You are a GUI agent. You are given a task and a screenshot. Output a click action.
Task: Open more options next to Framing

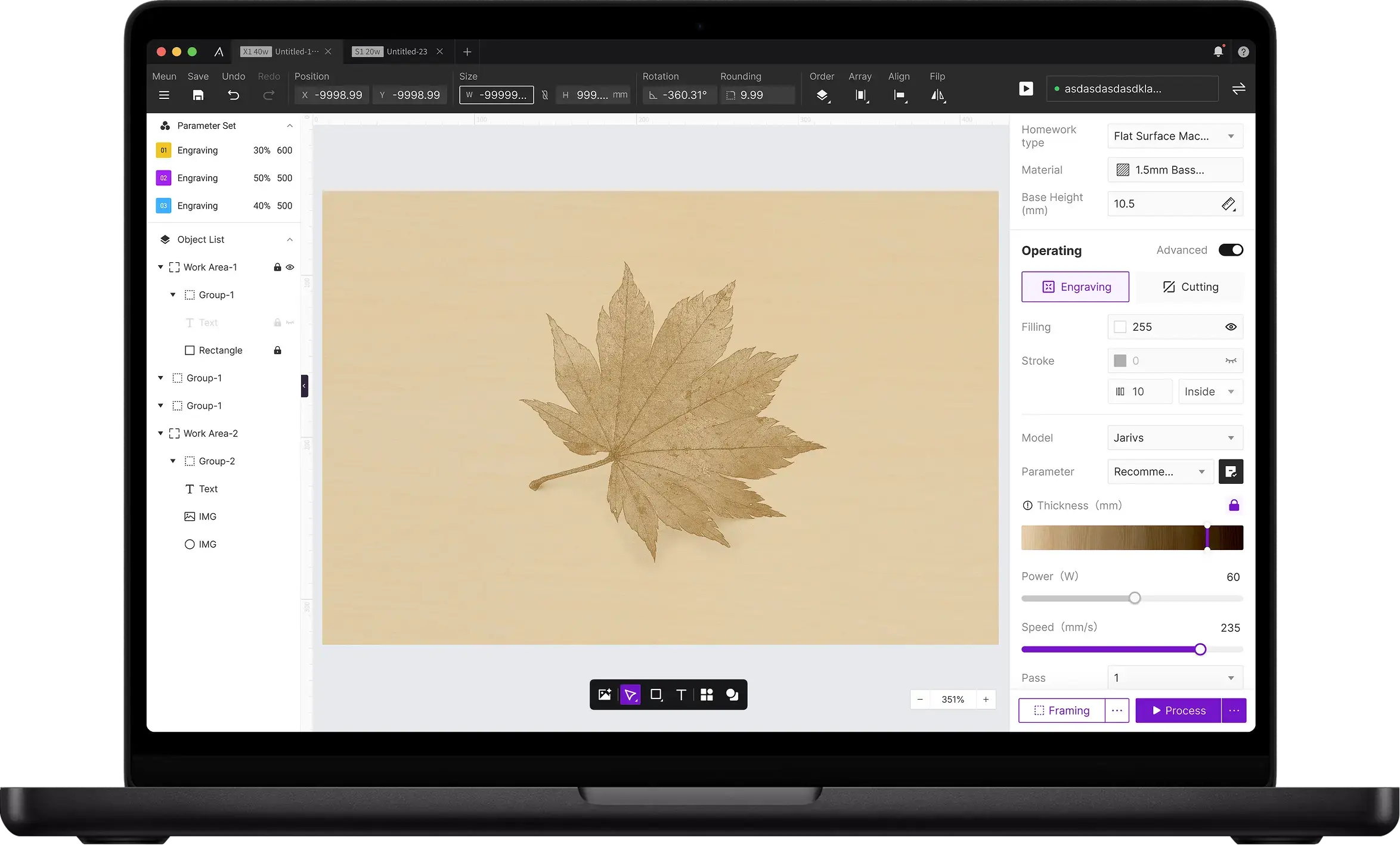1117,710
